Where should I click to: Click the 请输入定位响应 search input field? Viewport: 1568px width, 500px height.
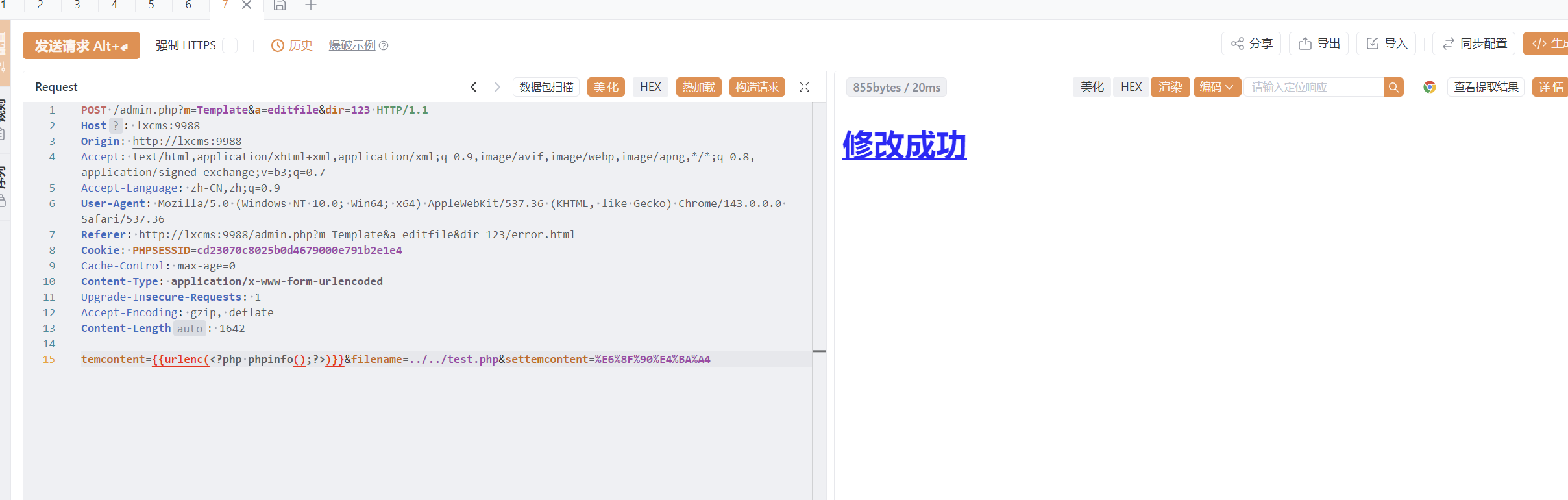(x=1313, y=87)
